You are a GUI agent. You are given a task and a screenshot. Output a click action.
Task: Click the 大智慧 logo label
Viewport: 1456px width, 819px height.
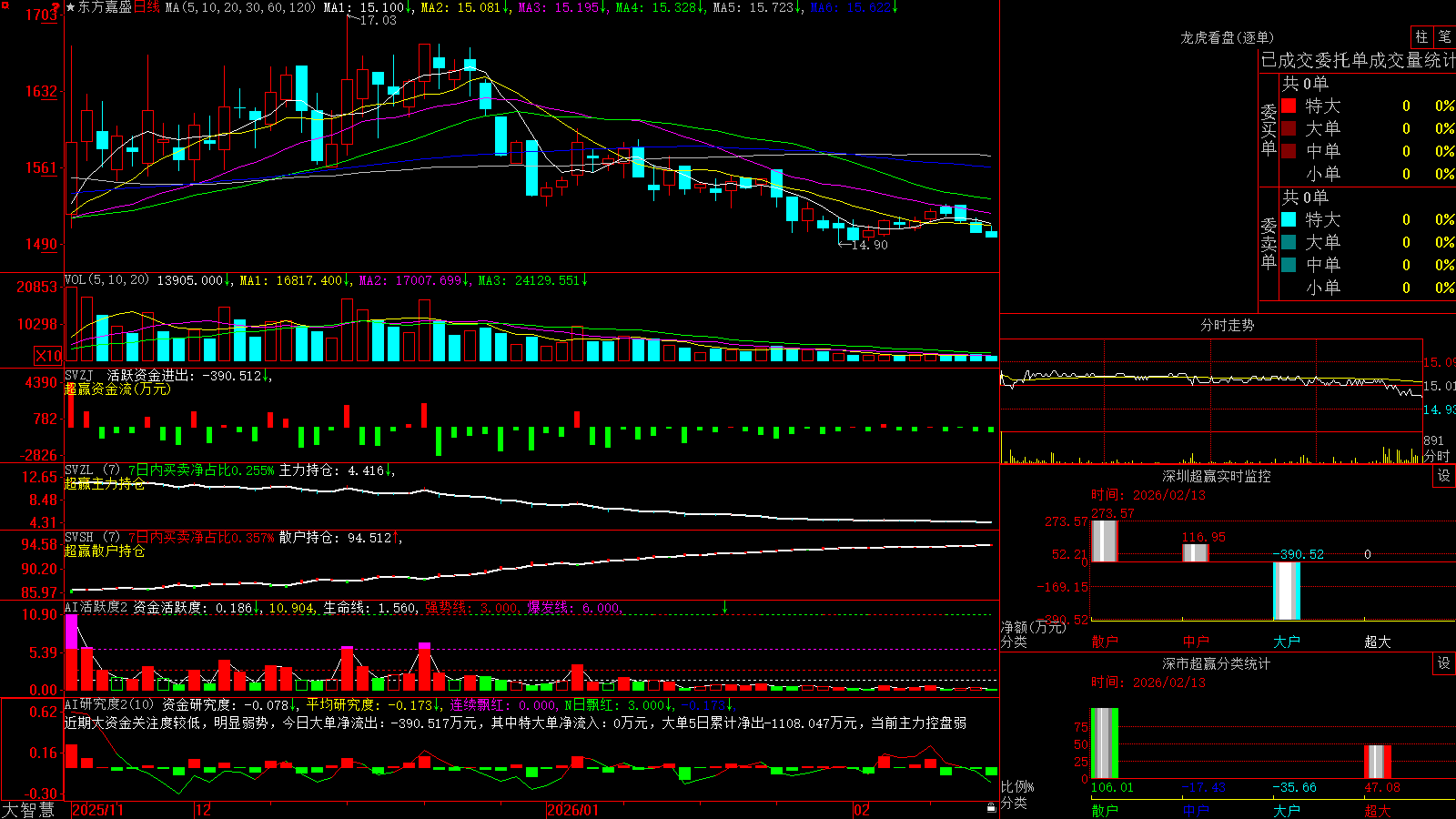click(28, 809)
